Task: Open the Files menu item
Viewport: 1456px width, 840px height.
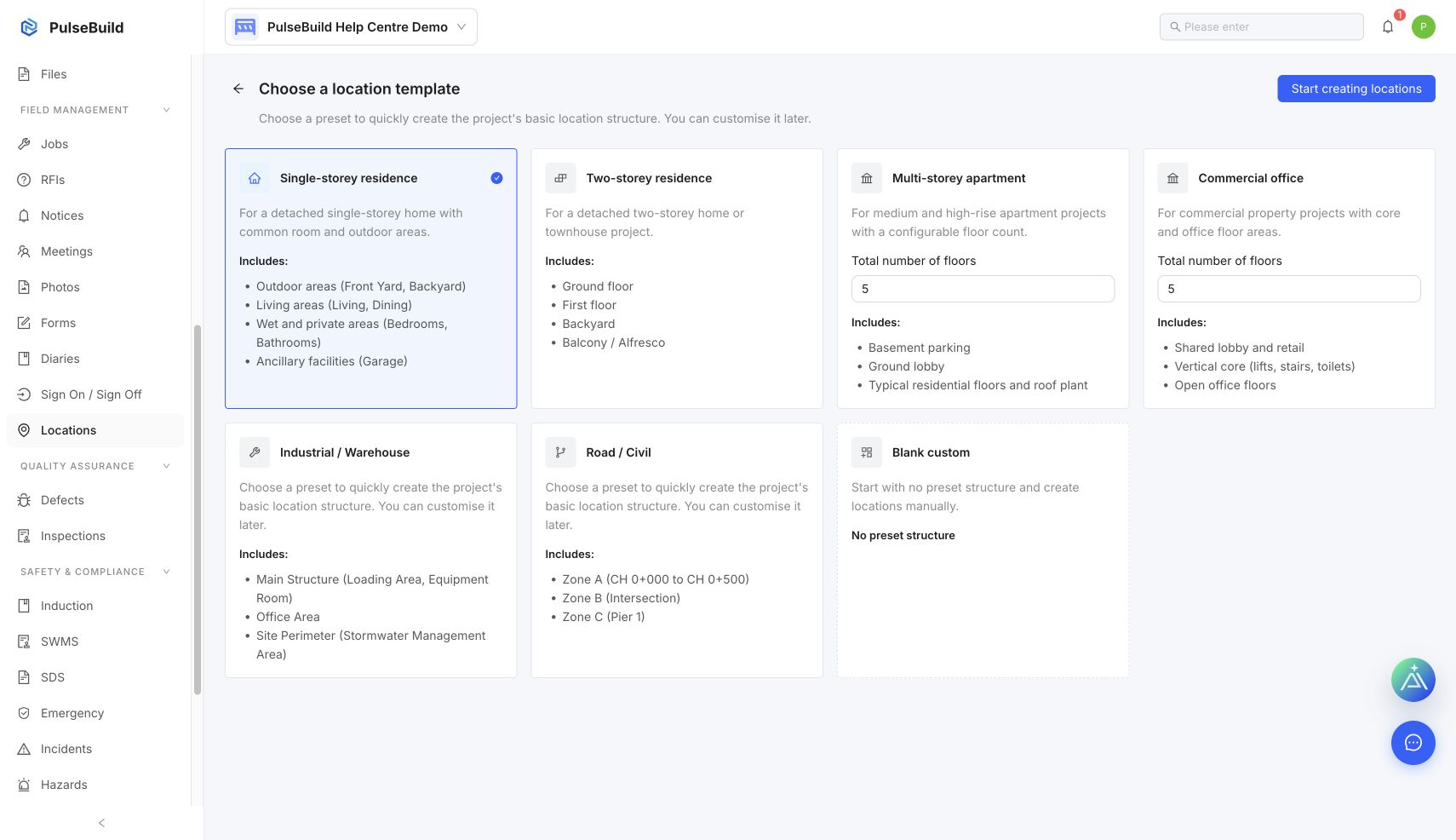Action: [x=95, y=74]
